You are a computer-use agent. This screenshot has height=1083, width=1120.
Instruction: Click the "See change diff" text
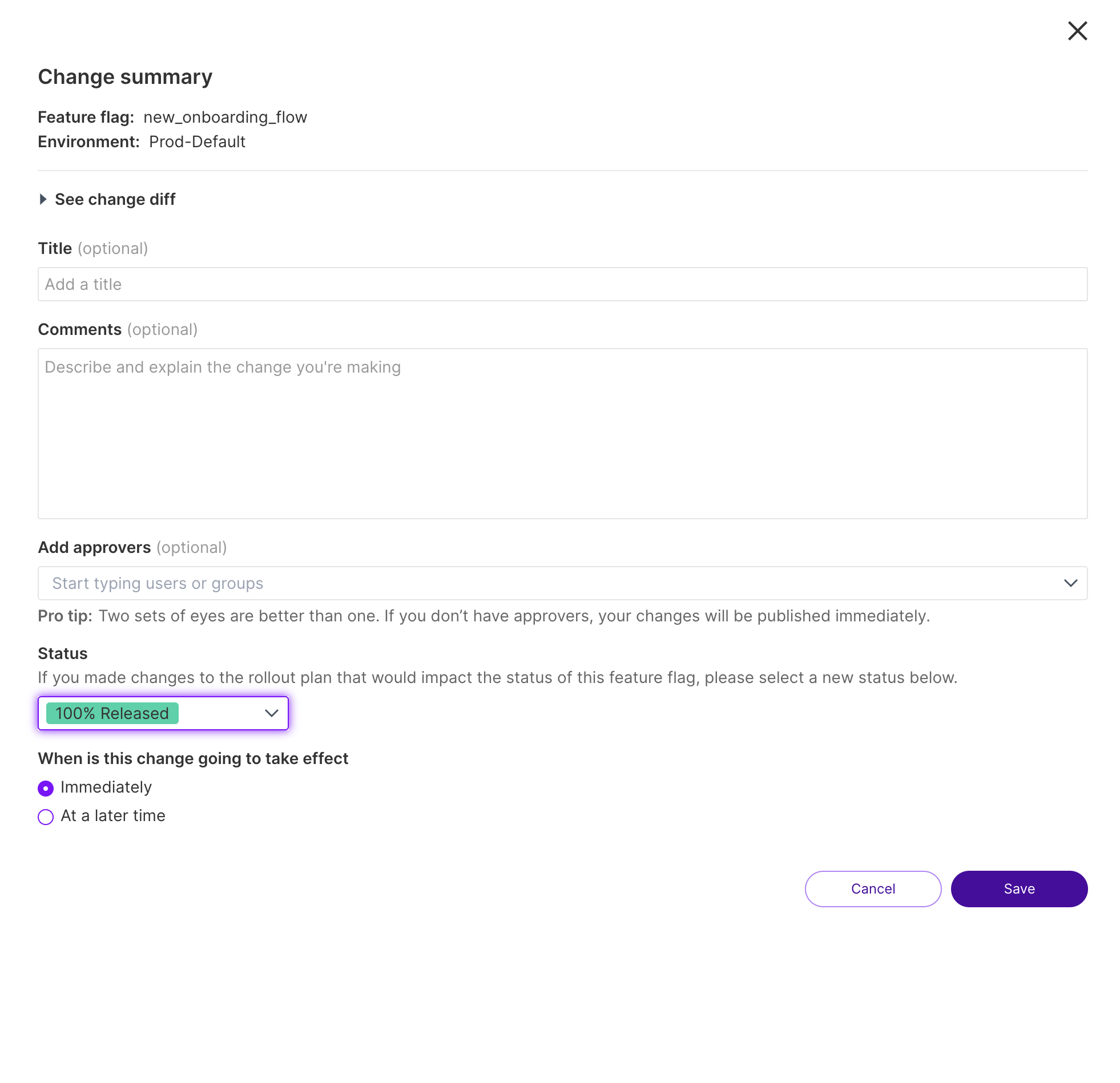point(115,199)
